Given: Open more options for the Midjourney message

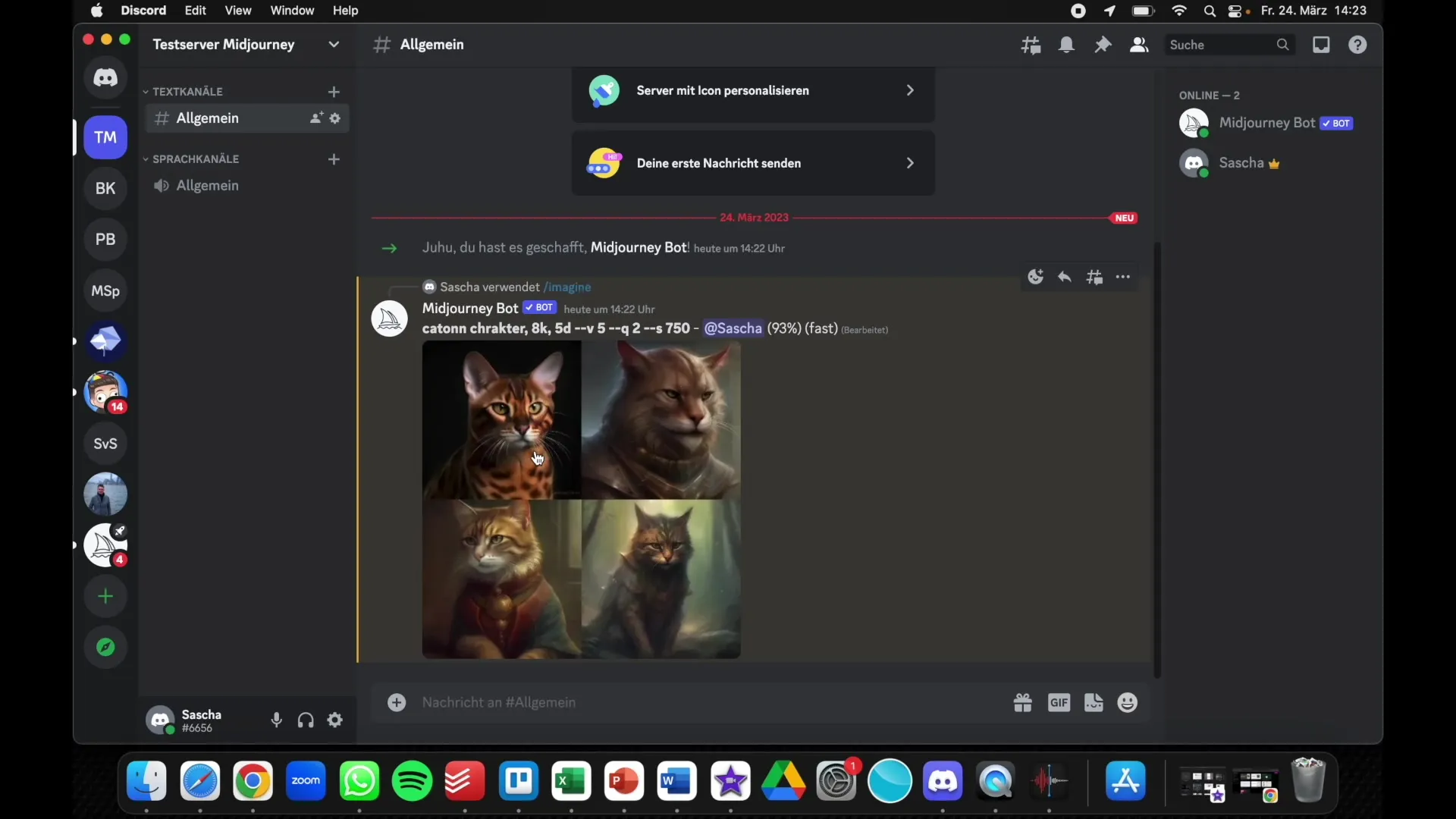Looking at the screenshot, I should click(1123, 277).
